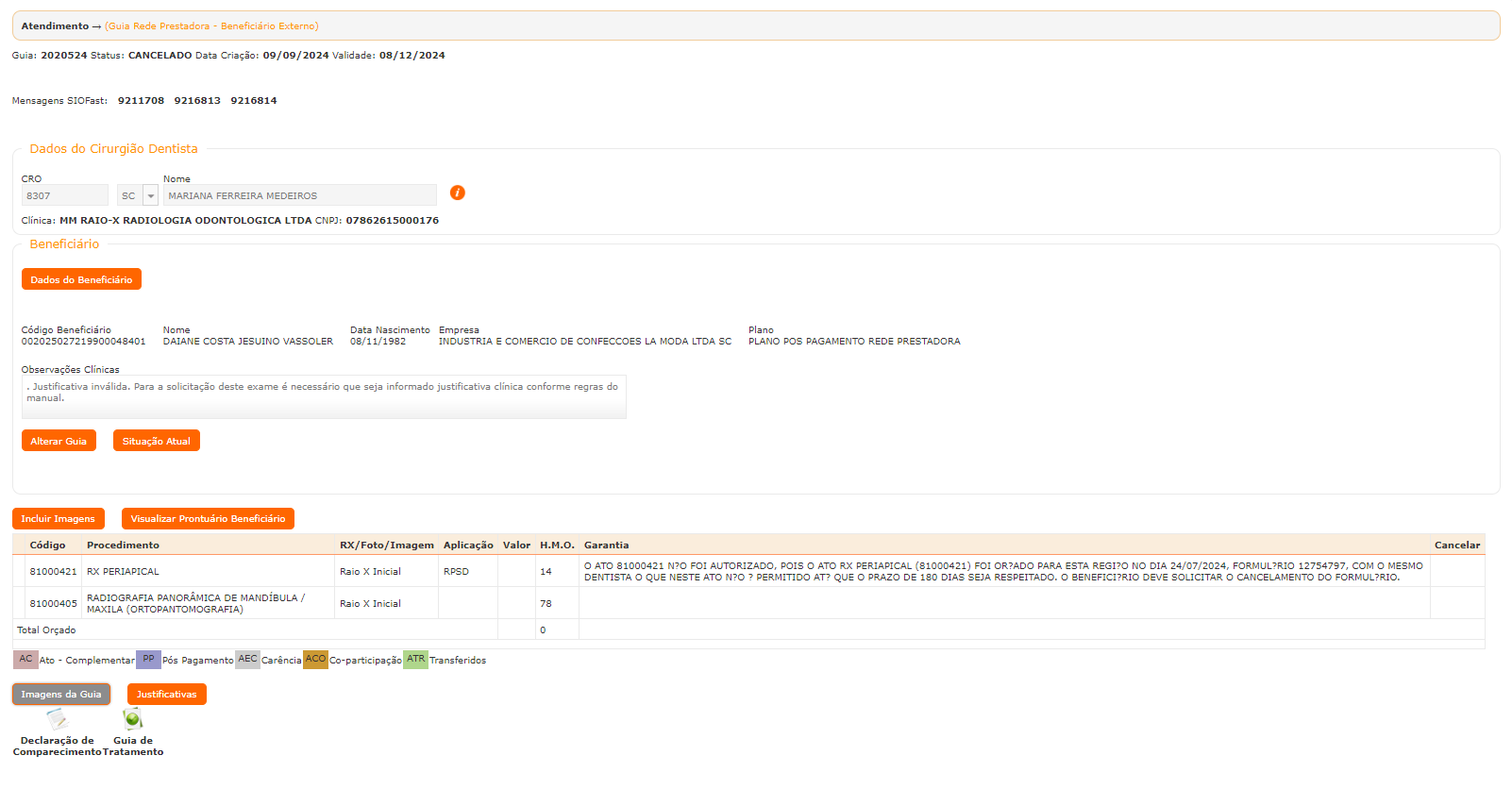Click the CRO number field 8307
1512x789 pixels.
click(x=65, y=195)
